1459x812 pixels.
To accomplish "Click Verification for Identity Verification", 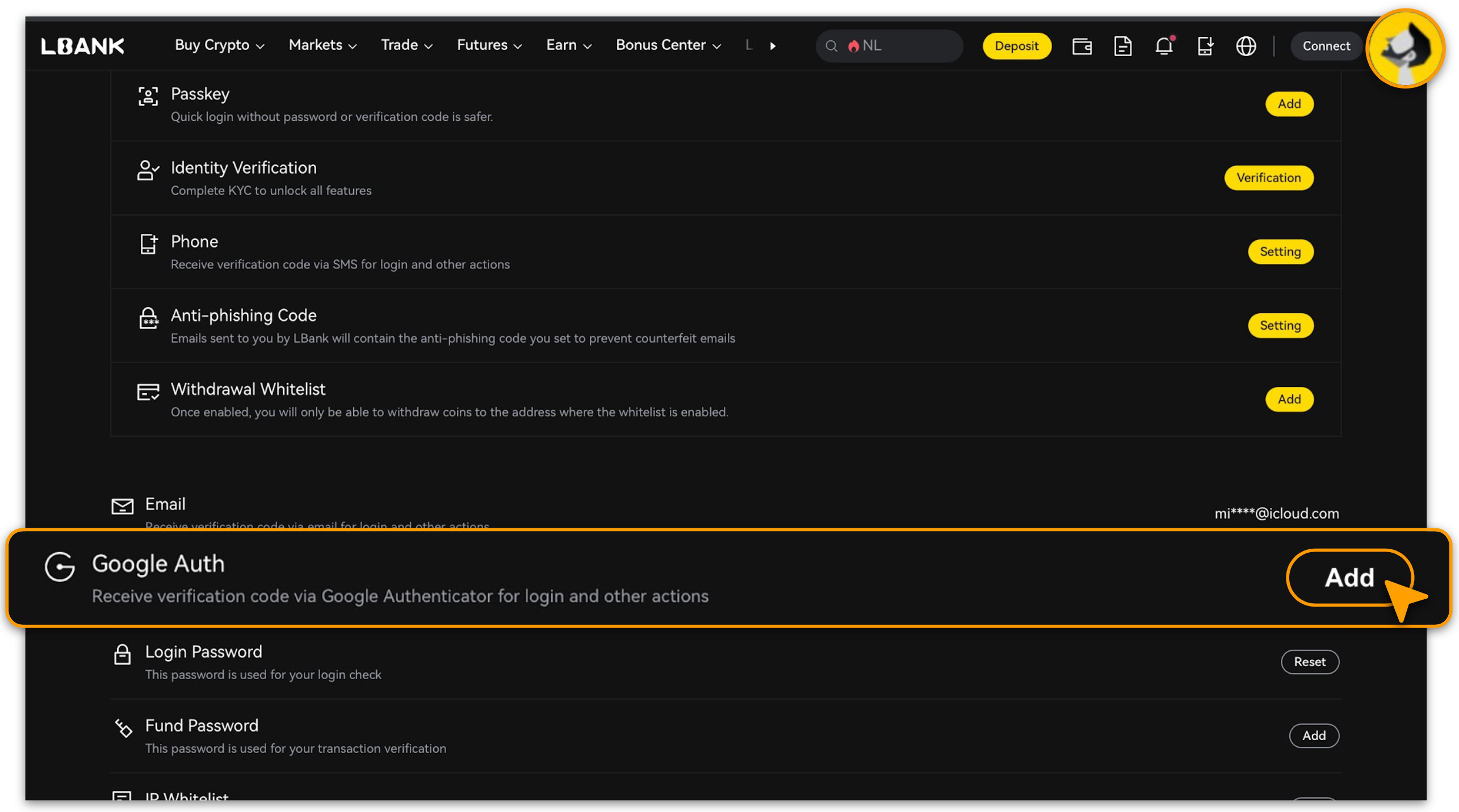I will pos(1268,178).
